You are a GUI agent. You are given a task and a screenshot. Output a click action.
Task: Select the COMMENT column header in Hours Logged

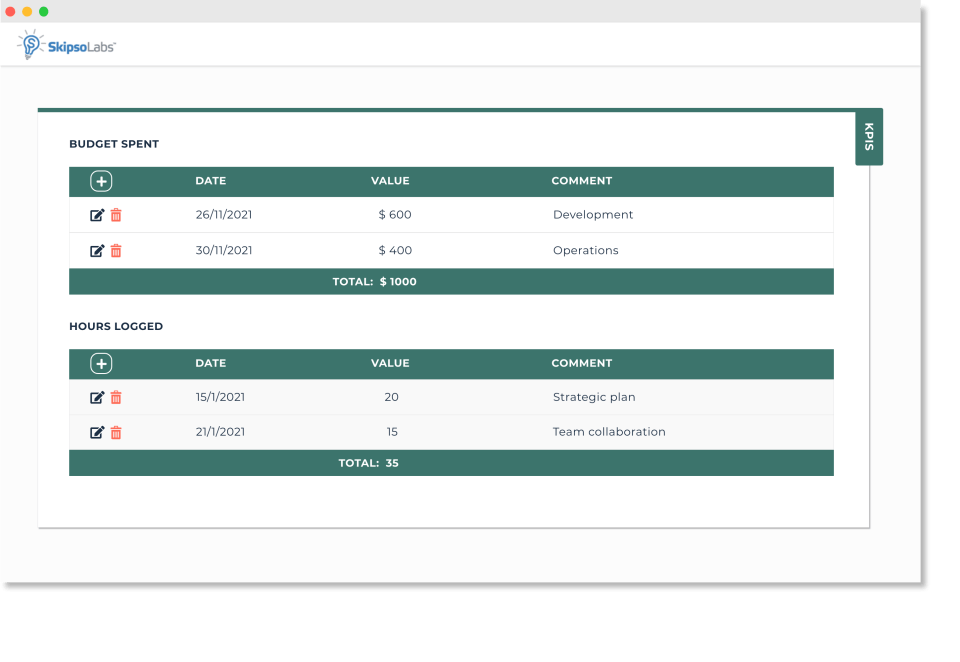pyautogui.click(x=582, y=363)
